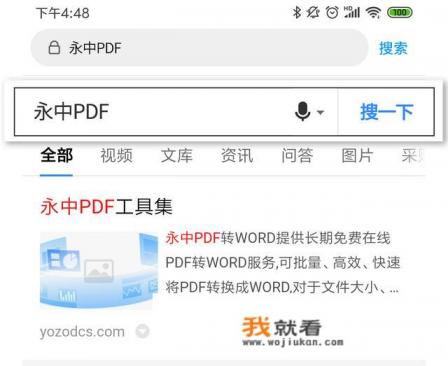This screenshot has width=448, height=366.
Task: Tap the HD signal strength icon
Action: tap(352, 12)
